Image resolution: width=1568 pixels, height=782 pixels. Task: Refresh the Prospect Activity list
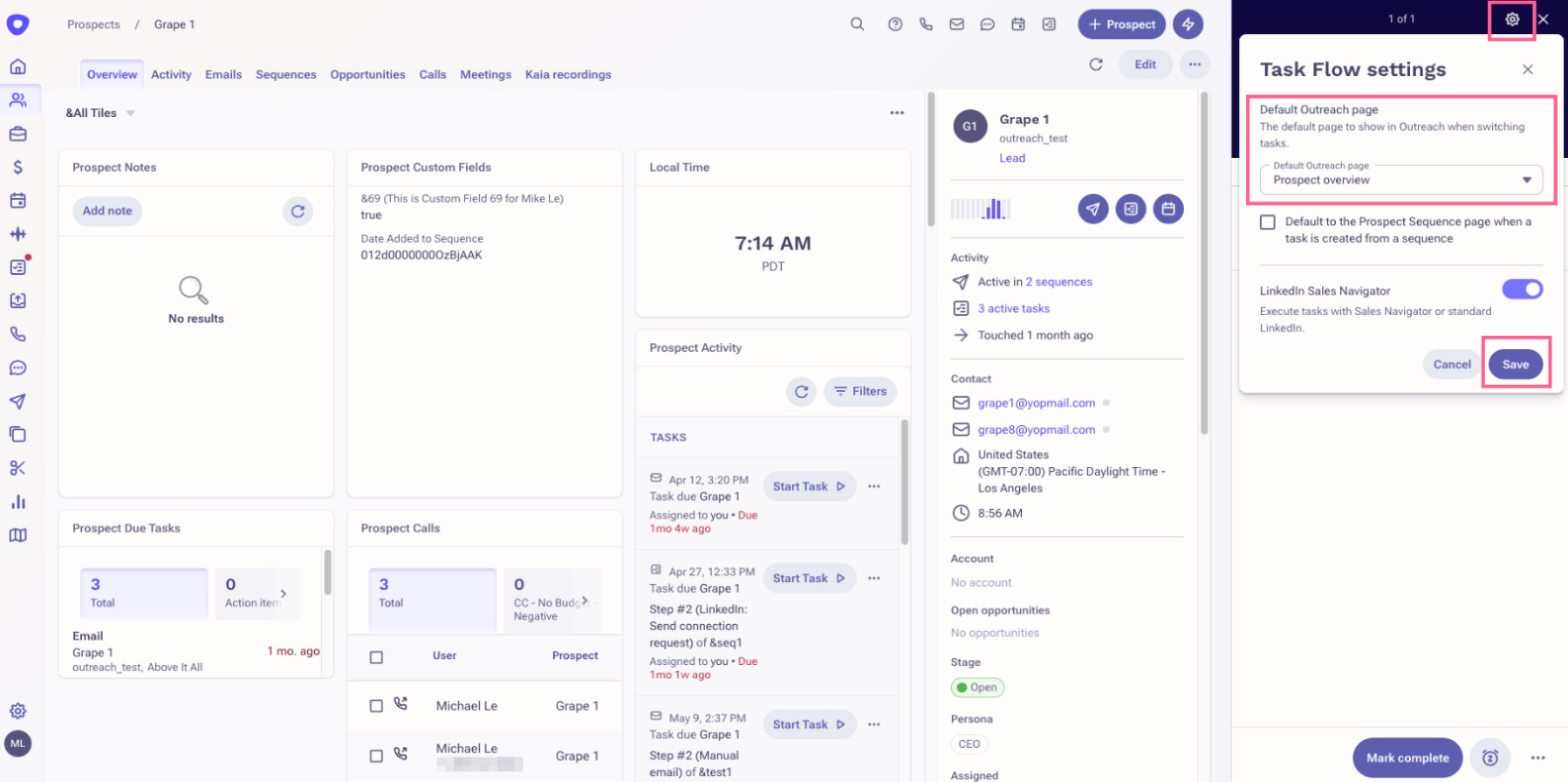pyautogui.click(x=801, y=391)
